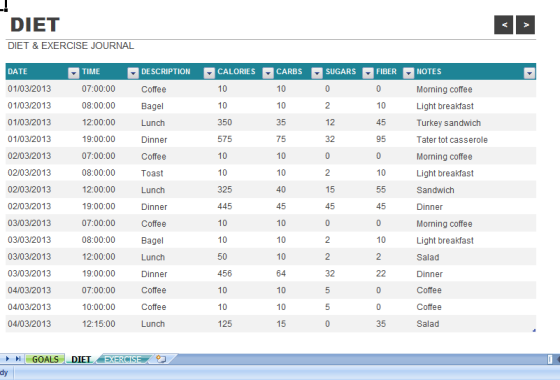Click the previous sheet arrow button
The image size is (560, 380).
[x=504, y=25]
